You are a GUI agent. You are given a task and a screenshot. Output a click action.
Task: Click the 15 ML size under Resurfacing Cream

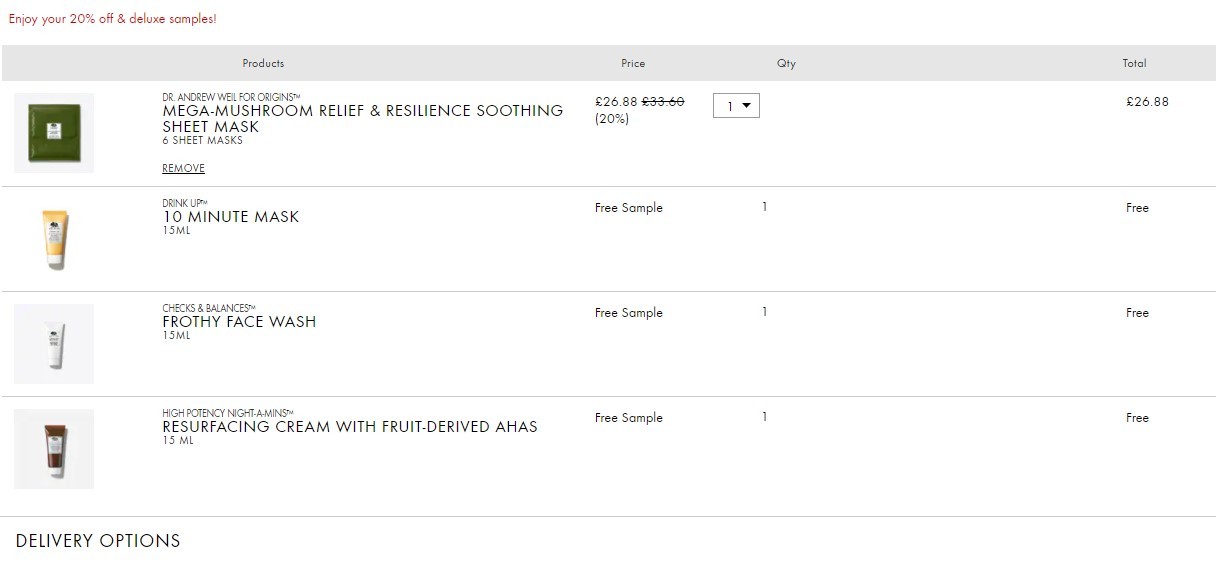[x=178, y=441]
